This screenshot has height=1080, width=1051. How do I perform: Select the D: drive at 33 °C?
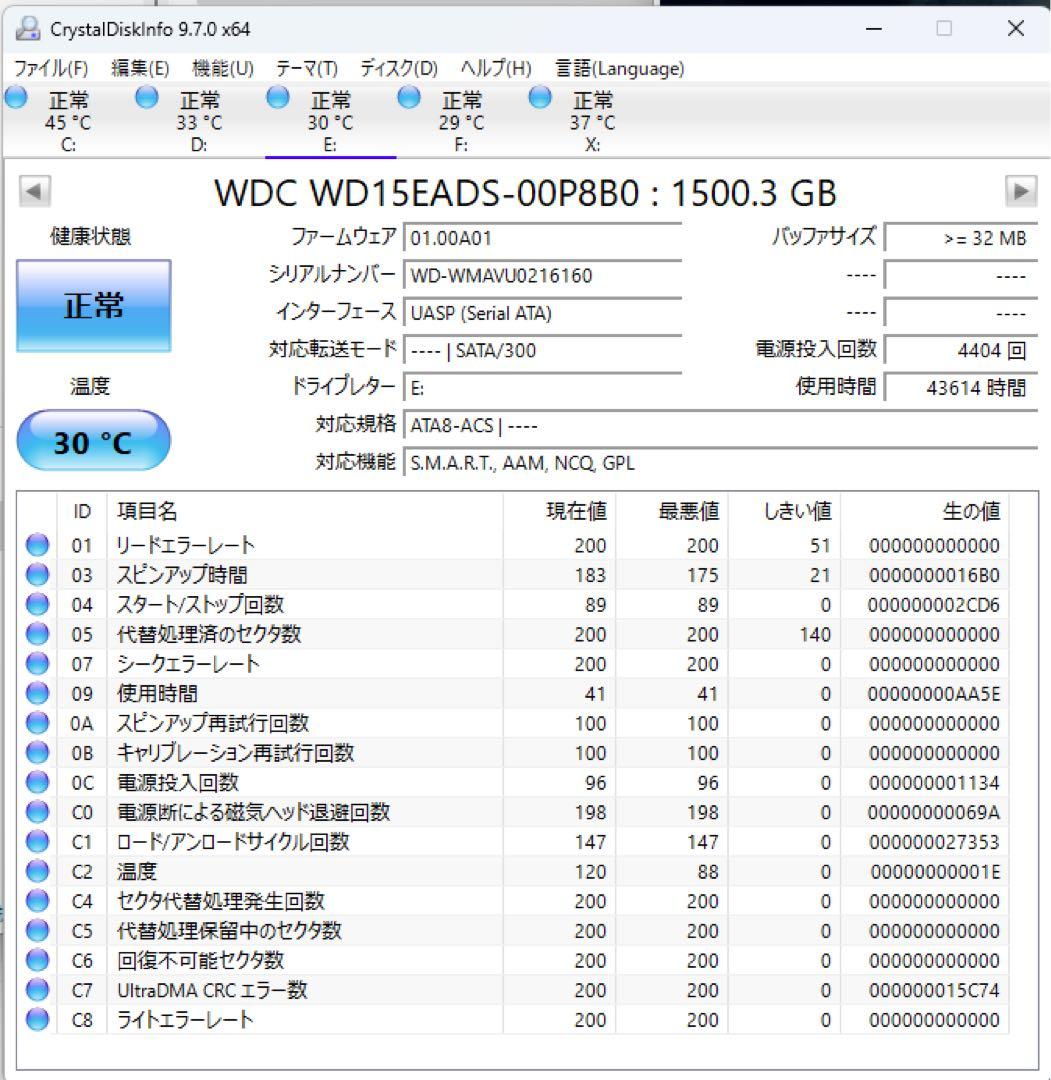point(146,97)
